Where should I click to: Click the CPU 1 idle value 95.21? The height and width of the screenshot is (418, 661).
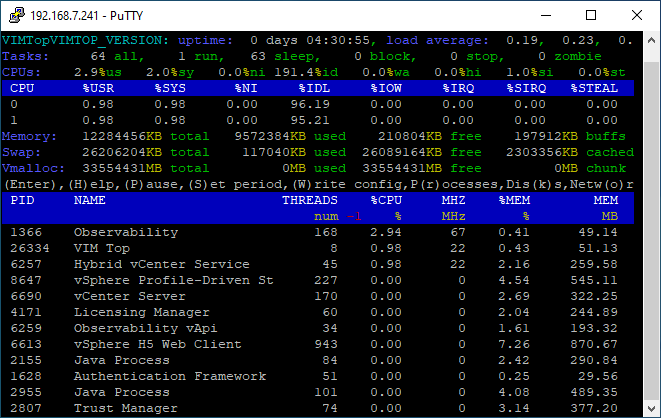tap(310, 121)
